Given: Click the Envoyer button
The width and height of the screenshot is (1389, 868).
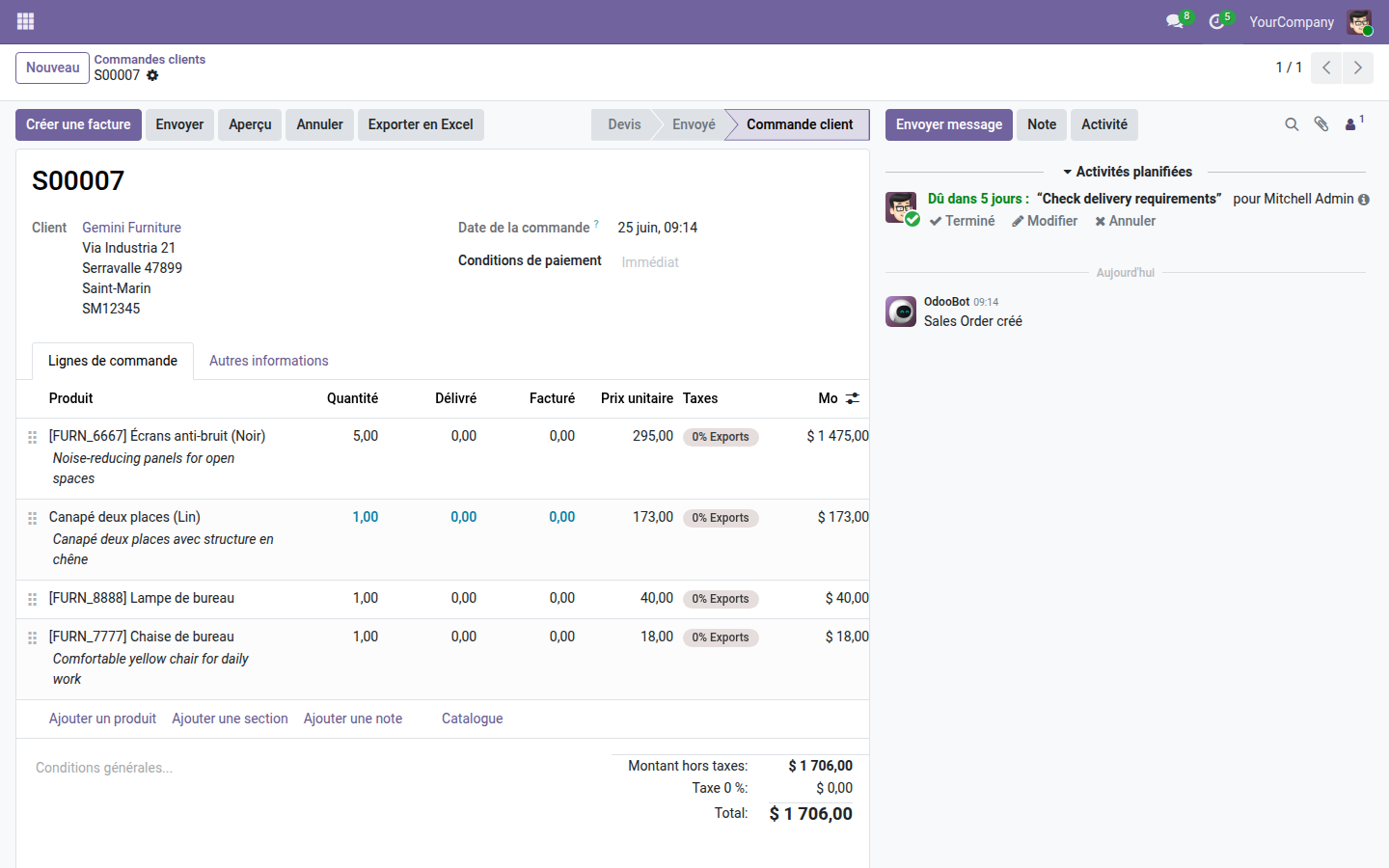Looking at the screenshot, I should click(x=179, y=124).
